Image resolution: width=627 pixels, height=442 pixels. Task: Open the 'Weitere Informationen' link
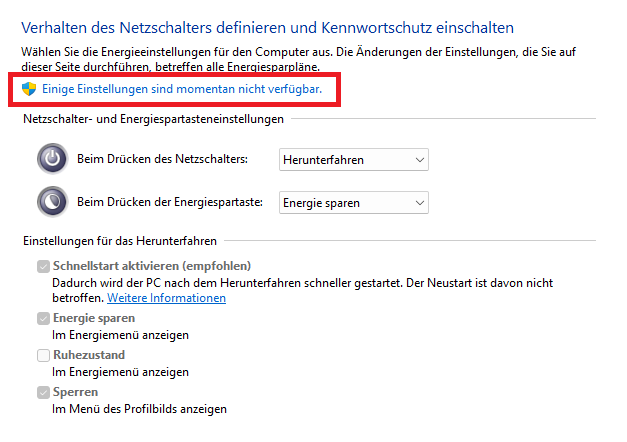[x=166, y=298]
